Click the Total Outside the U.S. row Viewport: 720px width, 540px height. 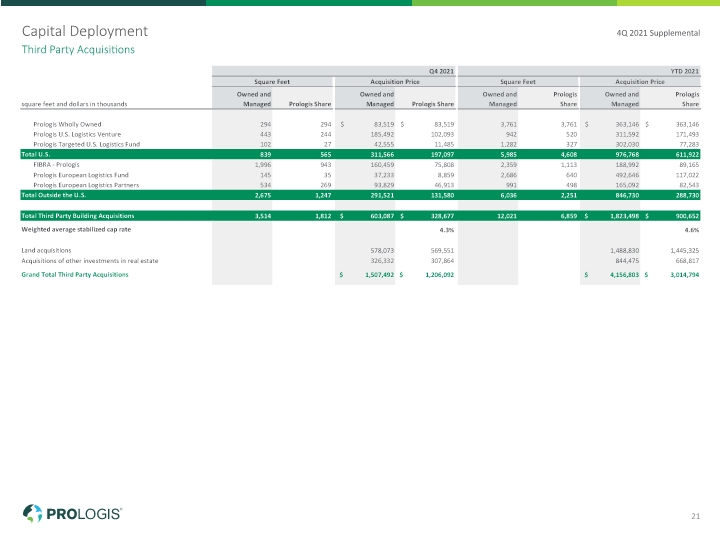coord(360,195)
